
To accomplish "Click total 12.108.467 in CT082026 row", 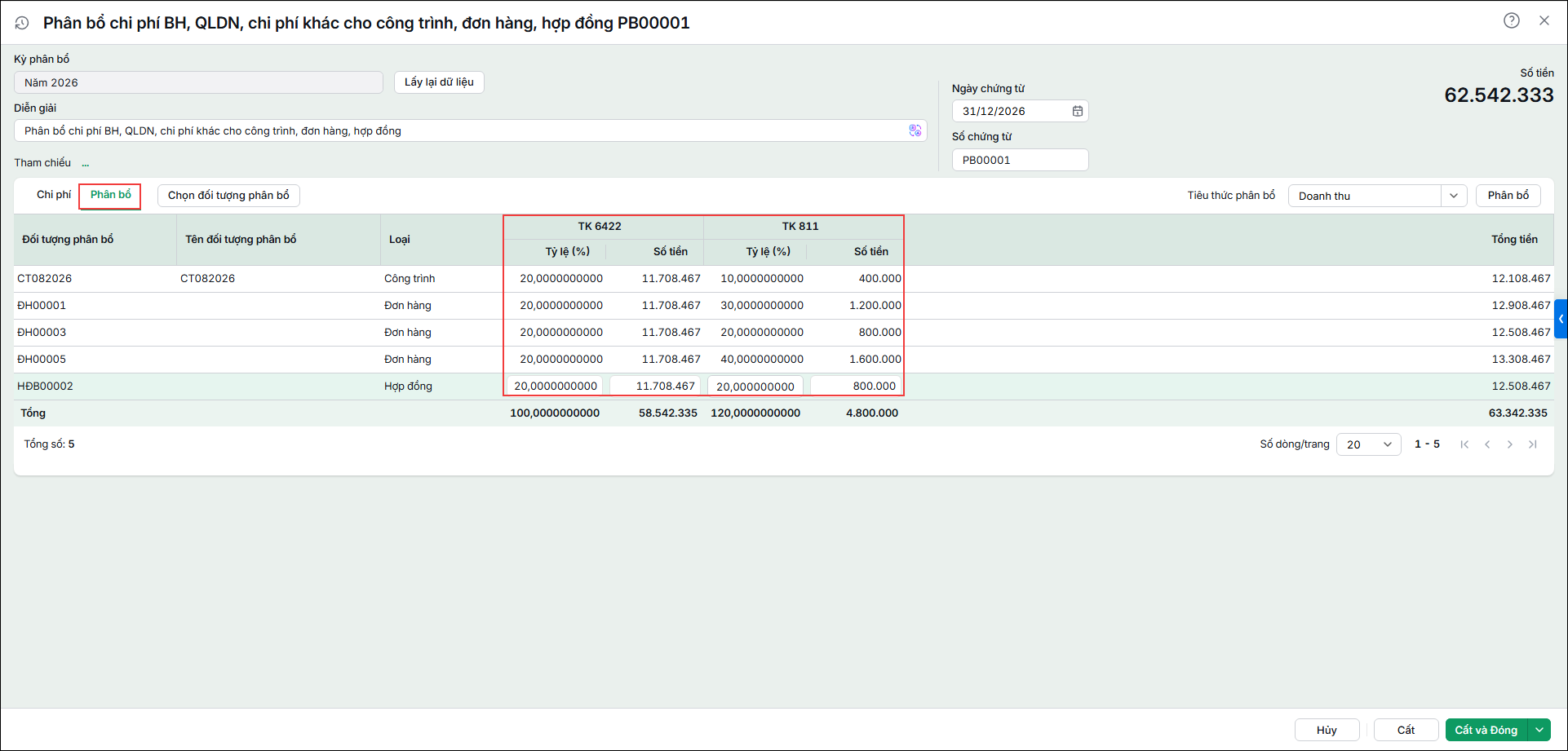I will pyautogui.click(x=1521, y=279).
